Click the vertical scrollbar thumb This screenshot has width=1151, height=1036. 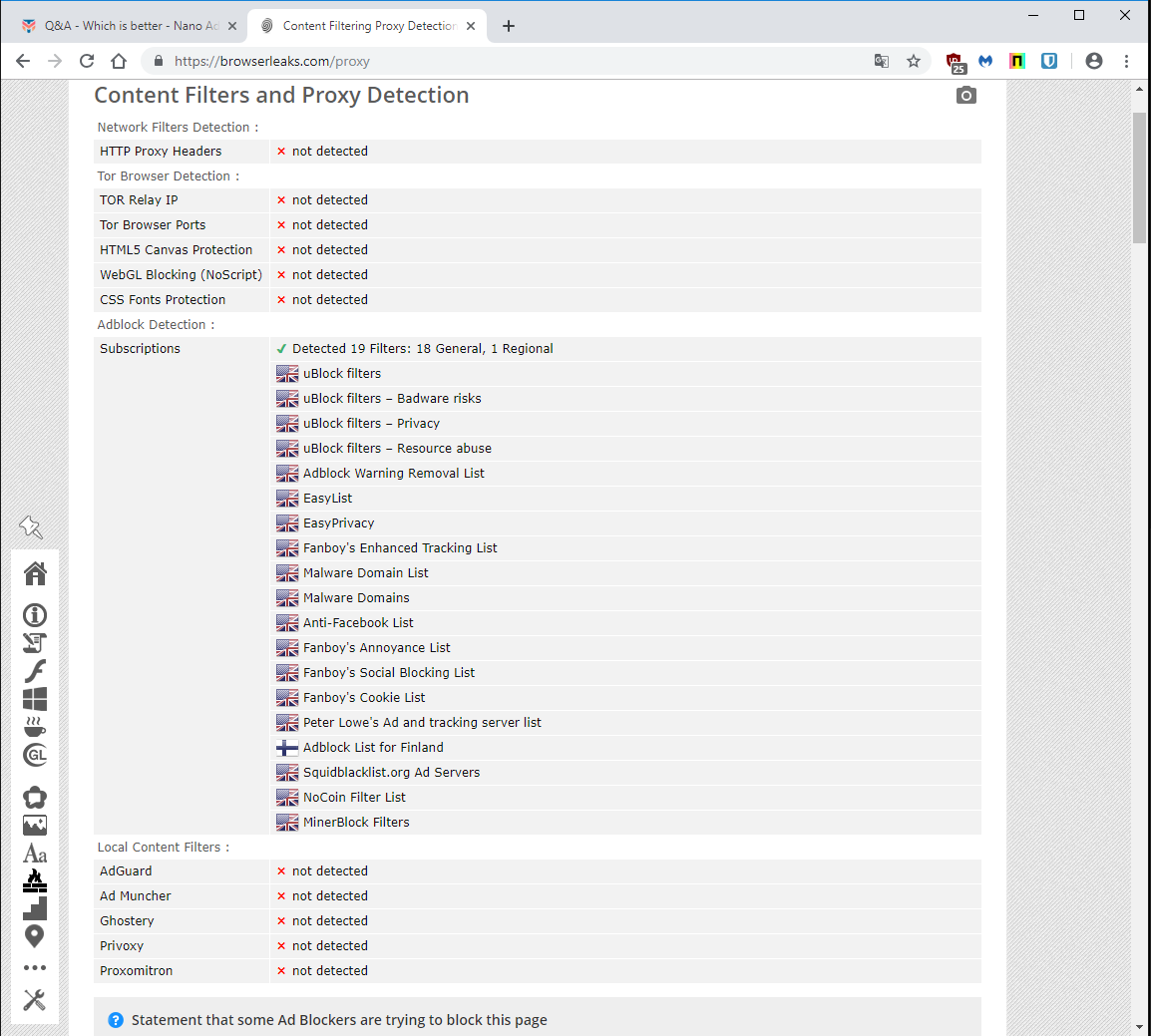tap(1139, 176)
